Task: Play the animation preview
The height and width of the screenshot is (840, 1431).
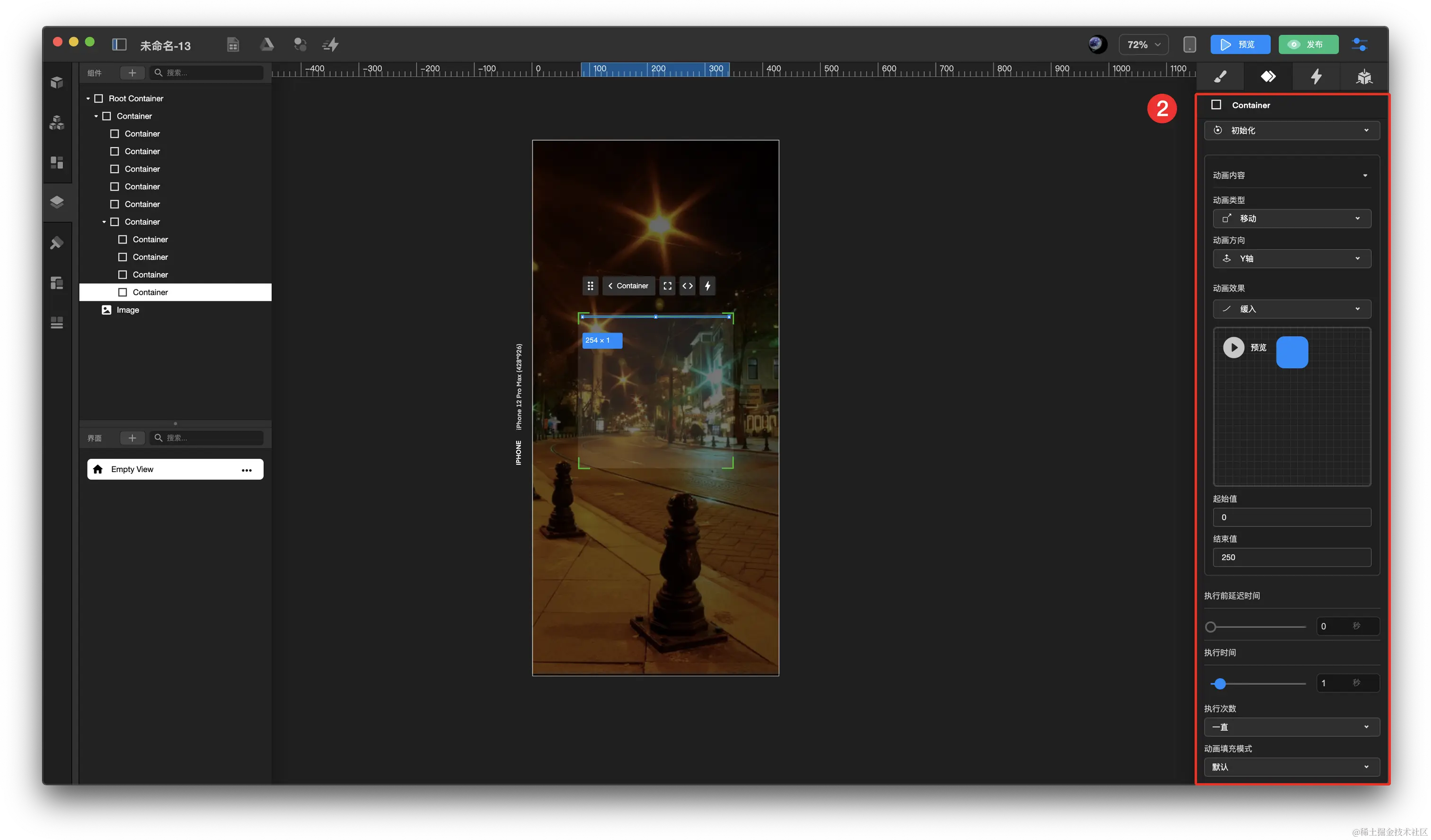Action: (x=1233, y=347)
